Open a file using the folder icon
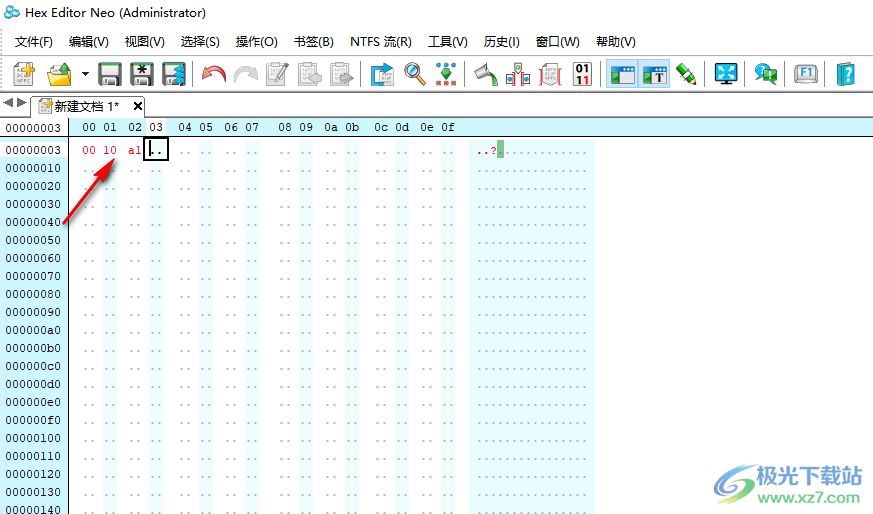Screen dimensions: 873x514 60,74
